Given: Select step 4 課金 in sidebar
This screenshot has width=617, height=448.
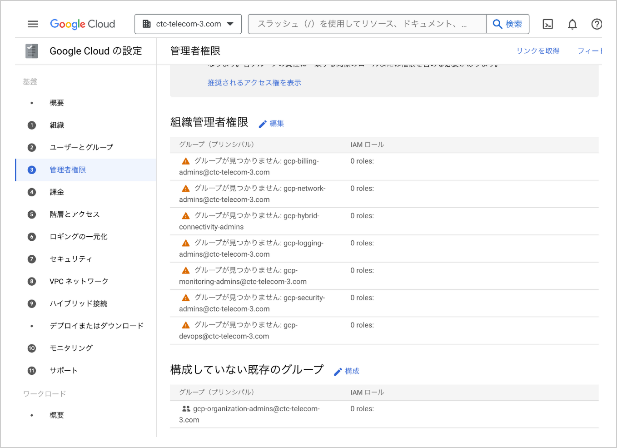Looking at the screenshot, I should [x=57, y=192].
